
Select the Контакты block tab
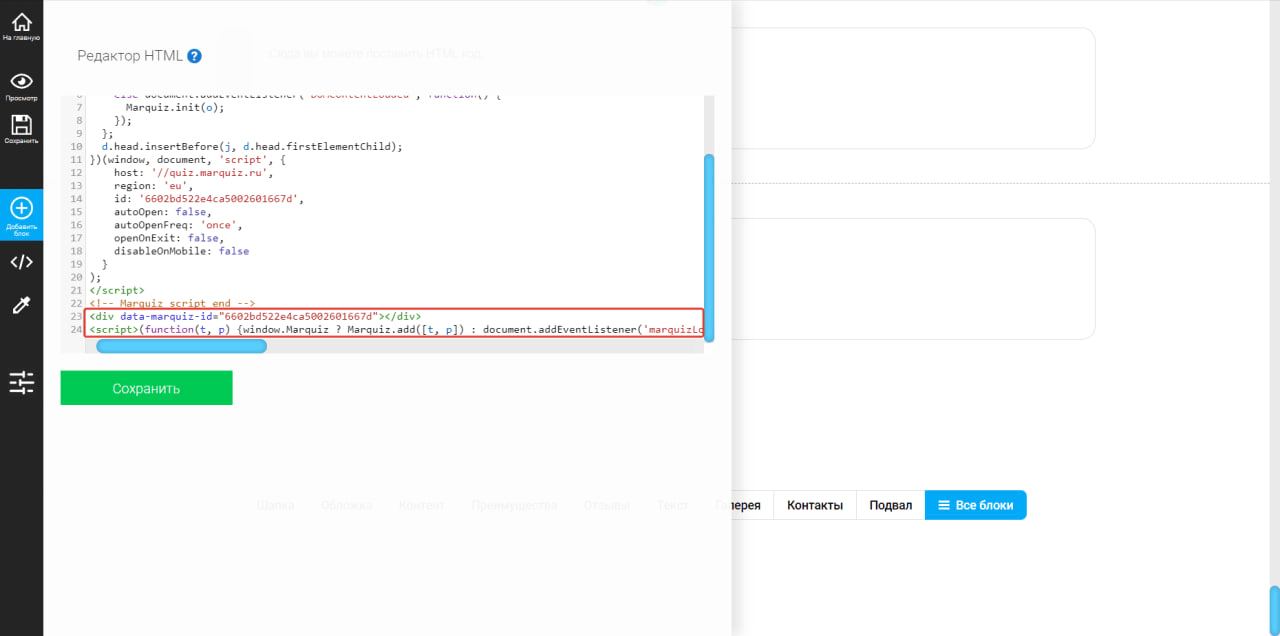coord(815,505)
